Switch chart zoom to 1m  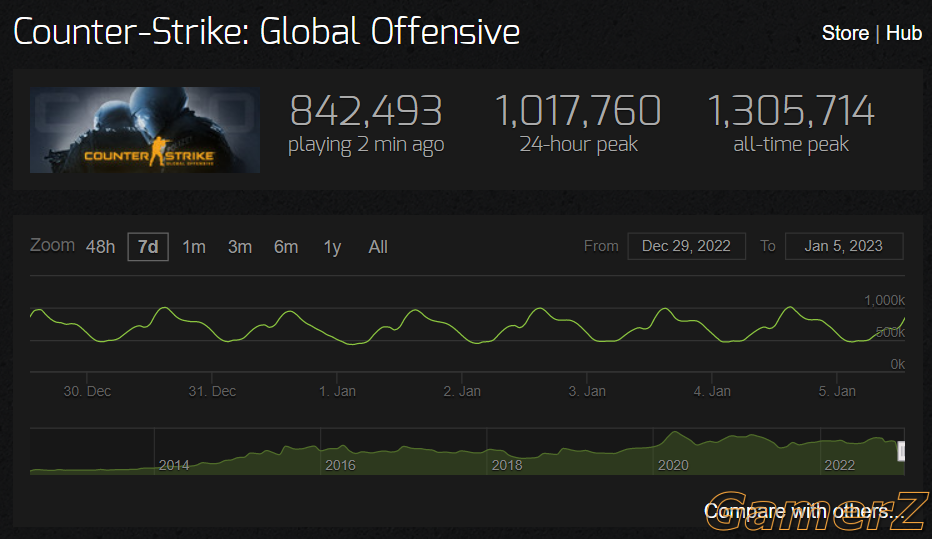click(194, 247)
